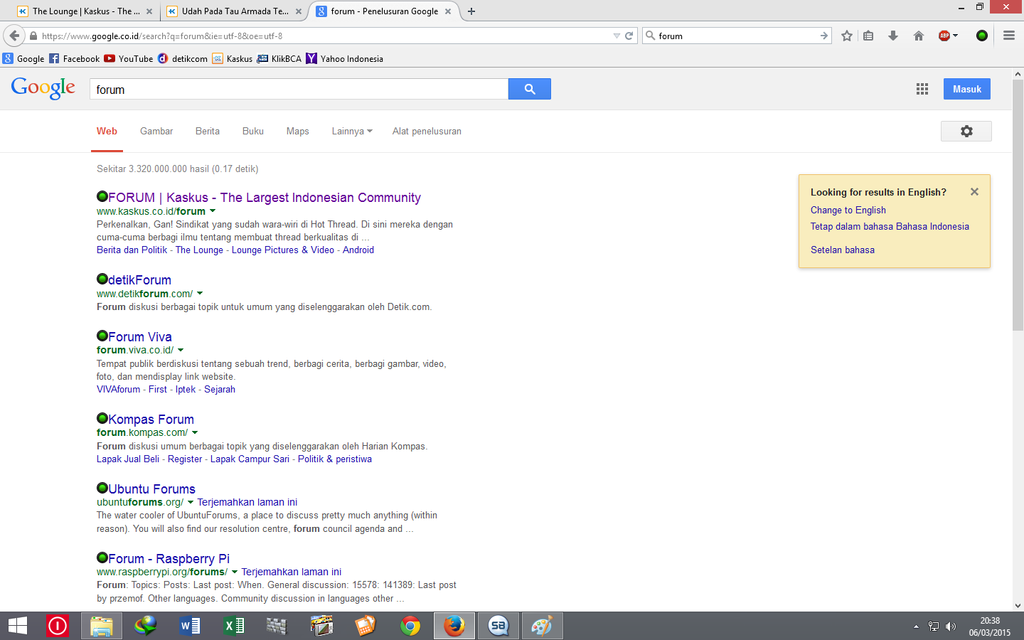Click the volume speaker tray icon
1024x640 pixels.
951,626
